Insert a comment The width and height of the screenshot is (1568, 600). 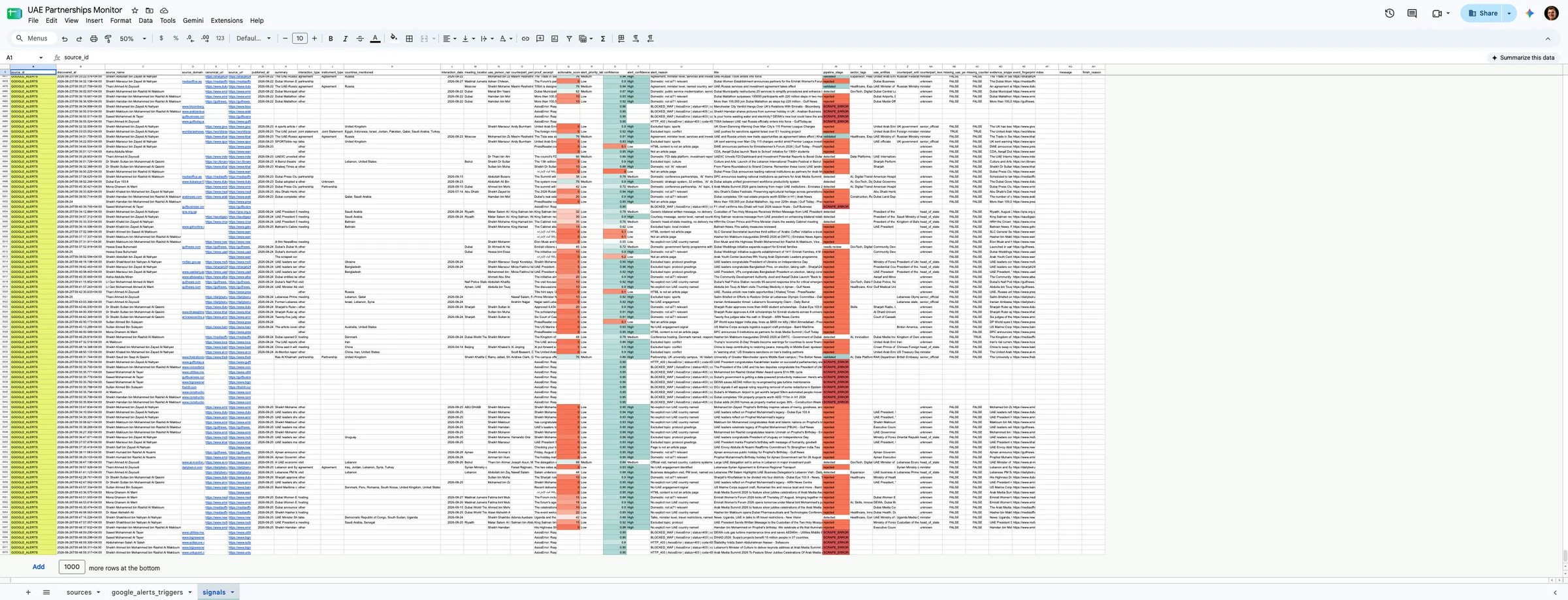[x=540, y=39]
